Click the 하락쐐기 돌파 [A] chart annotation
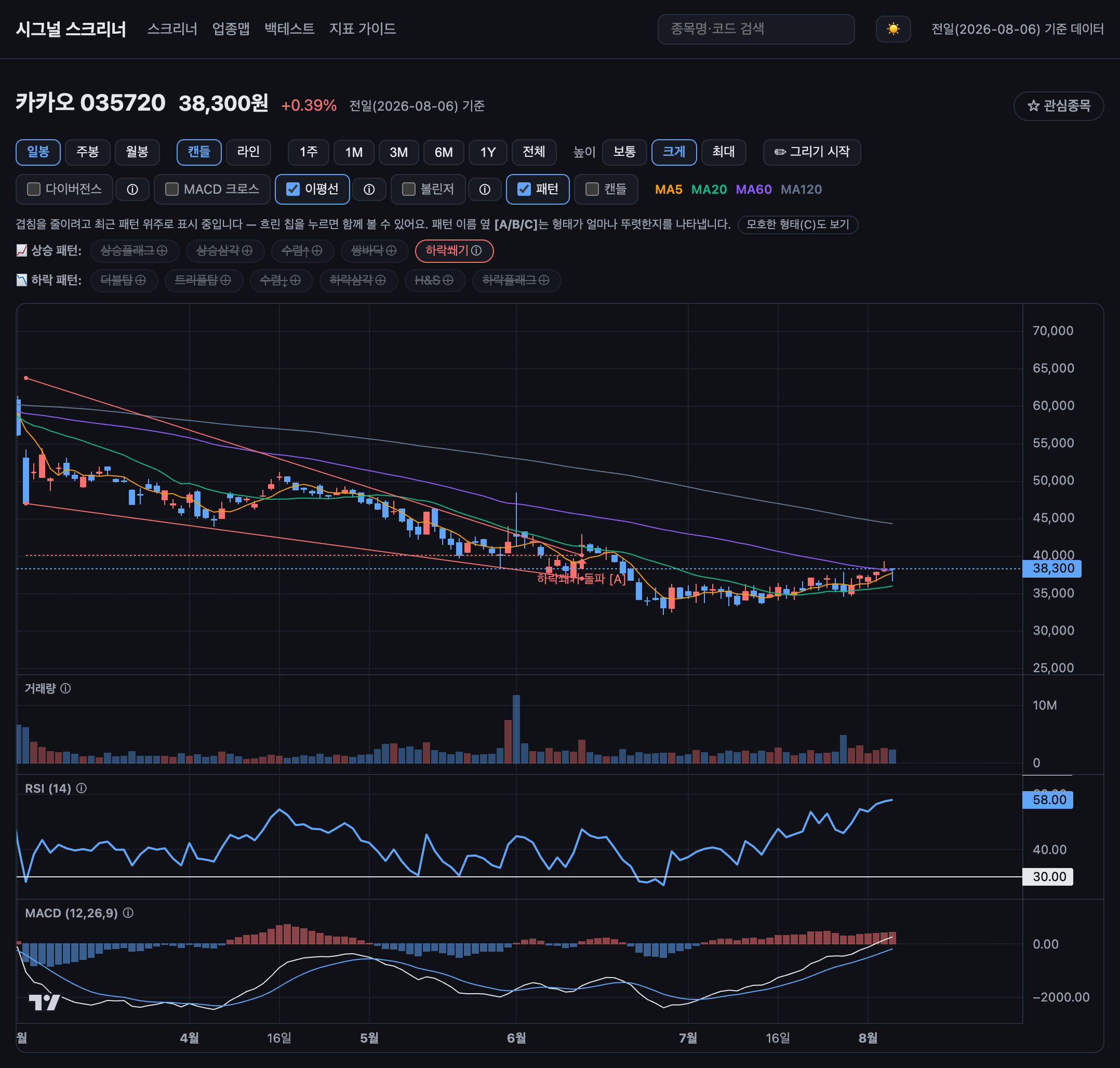The height and width of the screenshot is (1068, 1120). (x=581, y=579)
